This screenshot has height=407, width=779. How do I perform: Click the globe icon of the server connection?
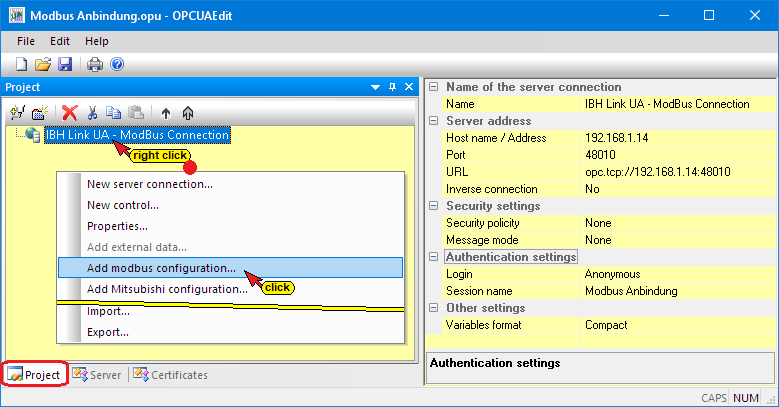pos(33,135)
